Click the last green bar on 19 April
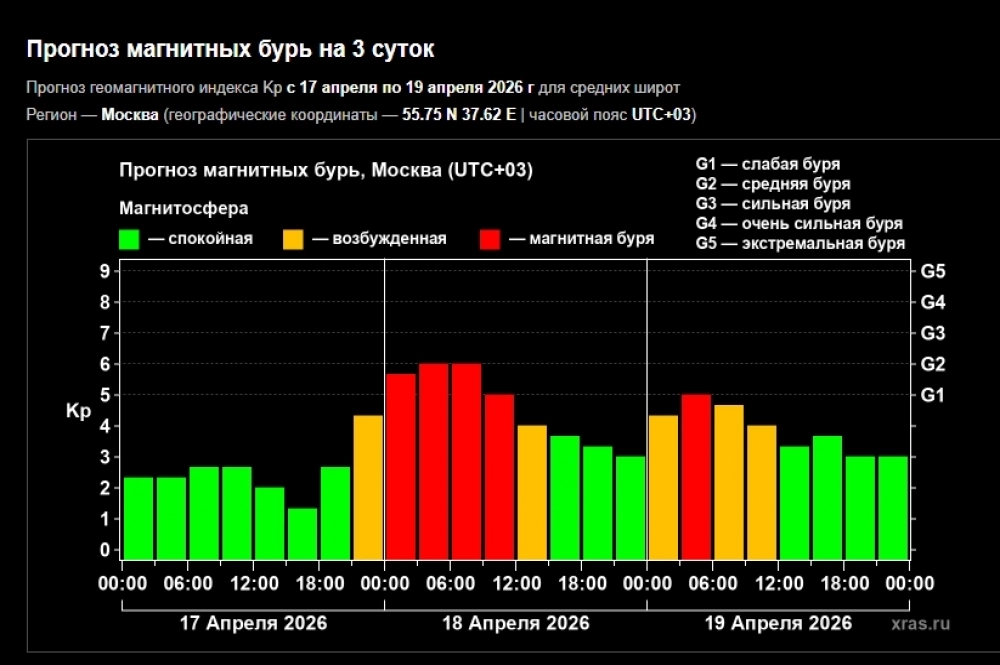Viewport: 1000px width, 665px height. [893, 506]
